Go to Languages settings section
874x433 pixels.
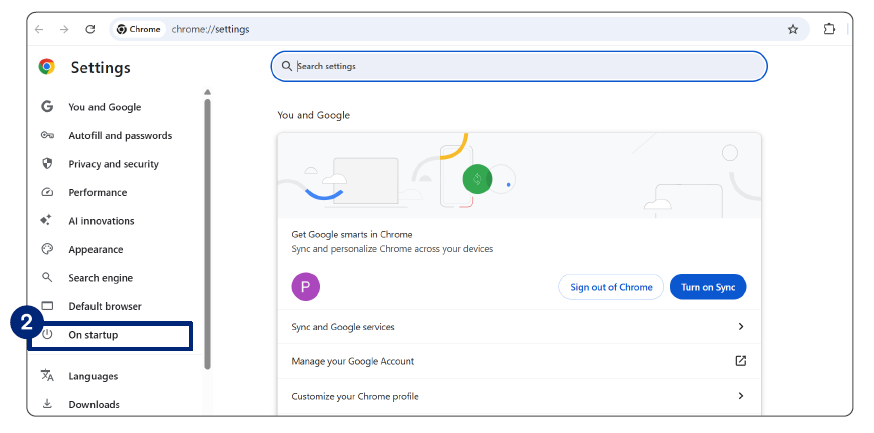pos(93,376)
